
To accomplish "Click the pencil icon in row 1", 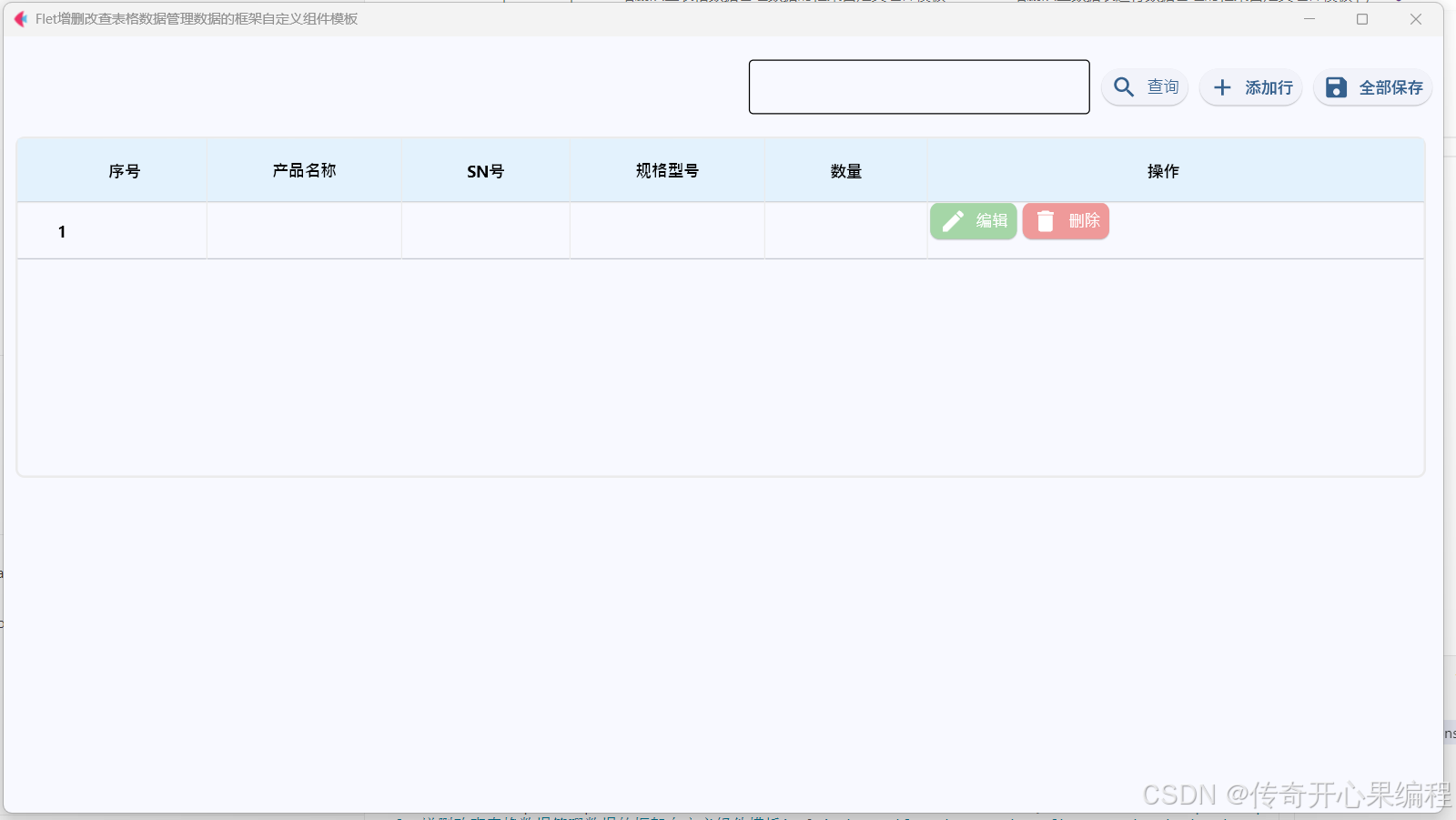I will click(953, 221).
